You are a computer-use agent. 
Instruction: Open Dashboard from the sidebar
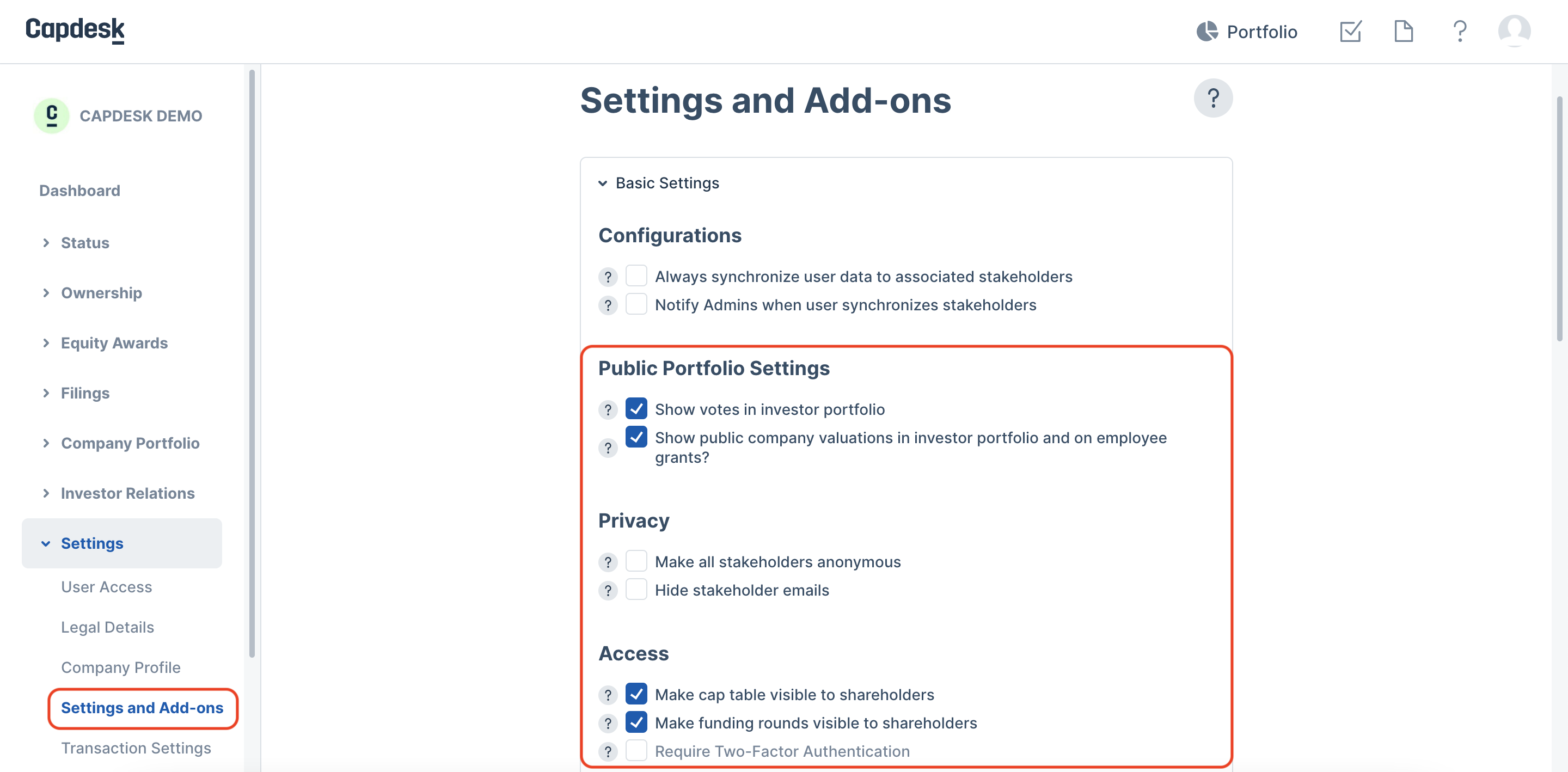pyautogui.click(x=79, y=191)
